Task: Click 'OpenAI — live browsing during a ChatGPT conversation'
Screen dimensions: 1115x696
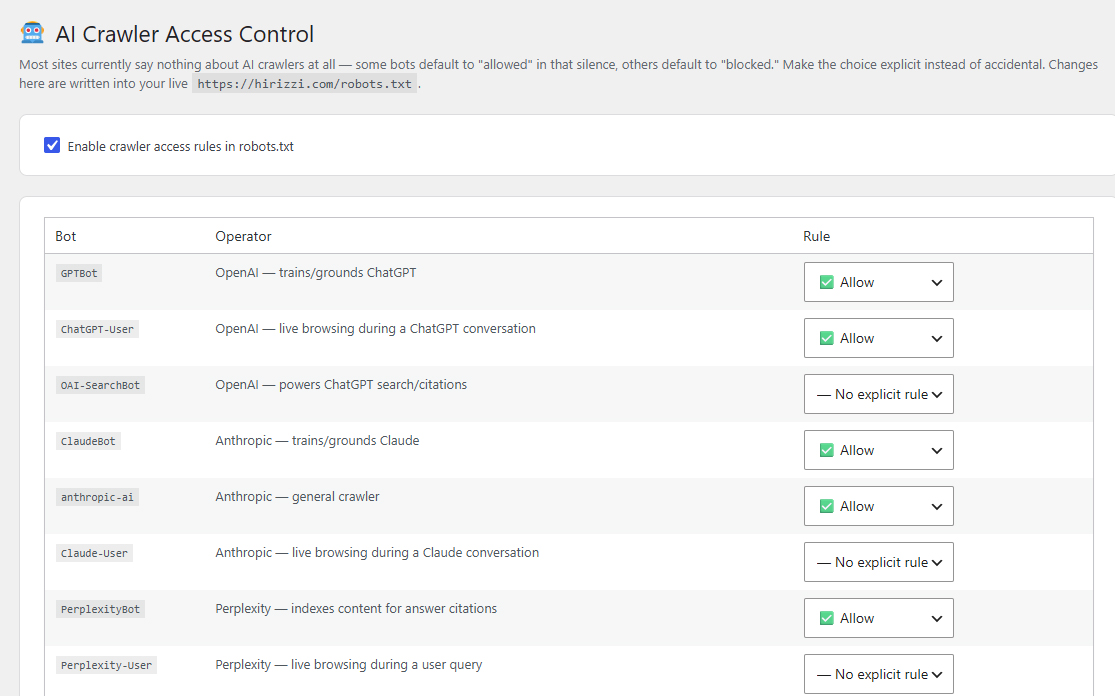Action: pos(375,328)
